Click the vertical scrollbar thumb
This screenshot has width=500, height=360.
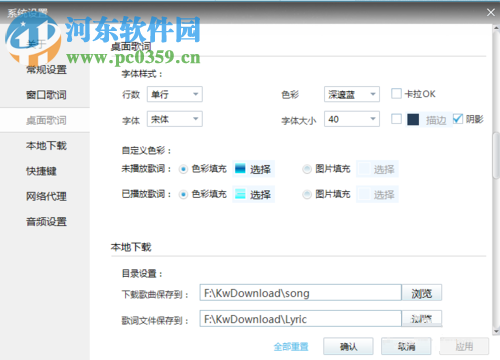pos(496,155)
